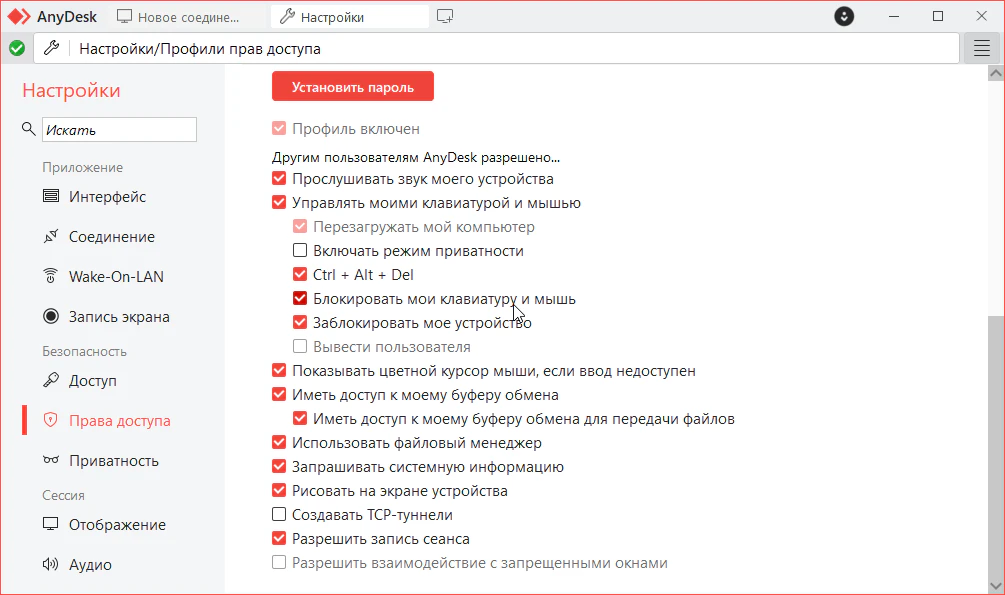This screenshot has height=595, width=1005.
Task: Open 'Интерфейс' settings section
Action: coord(107,197)
